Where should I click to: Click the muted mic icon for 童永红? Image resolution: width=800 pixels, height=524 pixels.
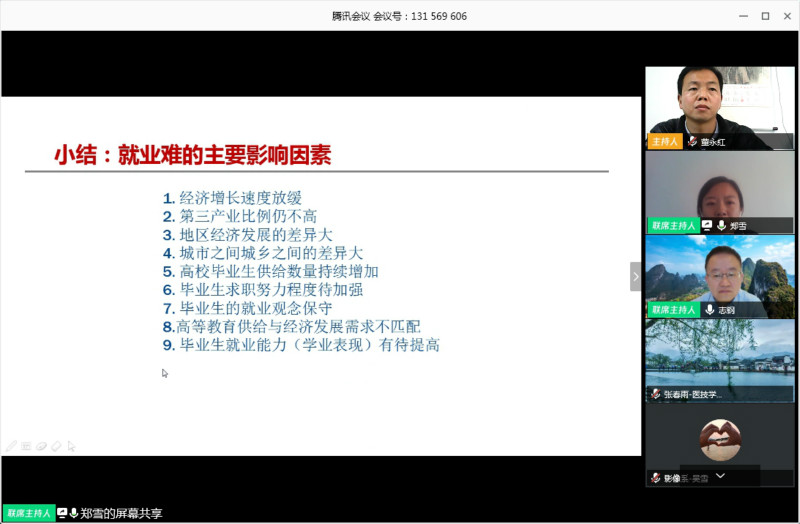click(692, 142)
